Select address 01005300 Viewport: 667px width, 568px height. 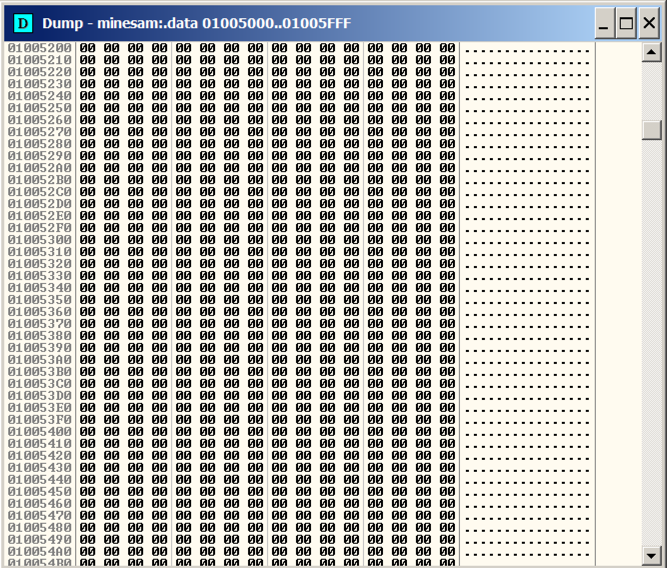40,240
